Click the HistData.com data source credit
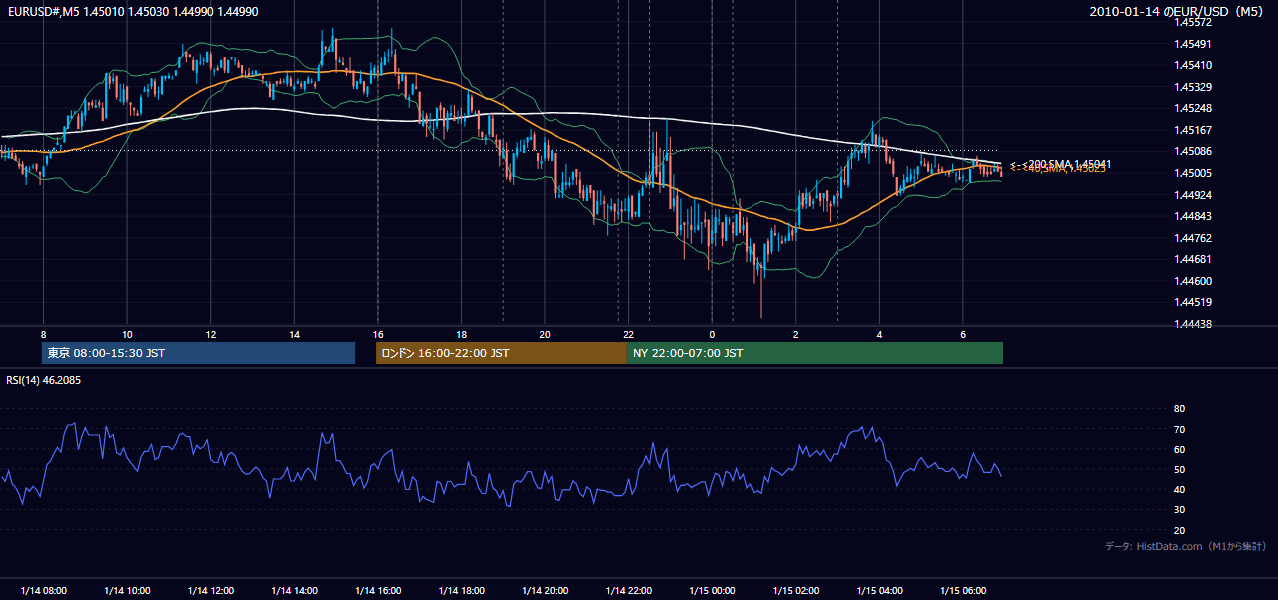The width and height of the screenshot is (1278, 600). [x=1185, y=546]
